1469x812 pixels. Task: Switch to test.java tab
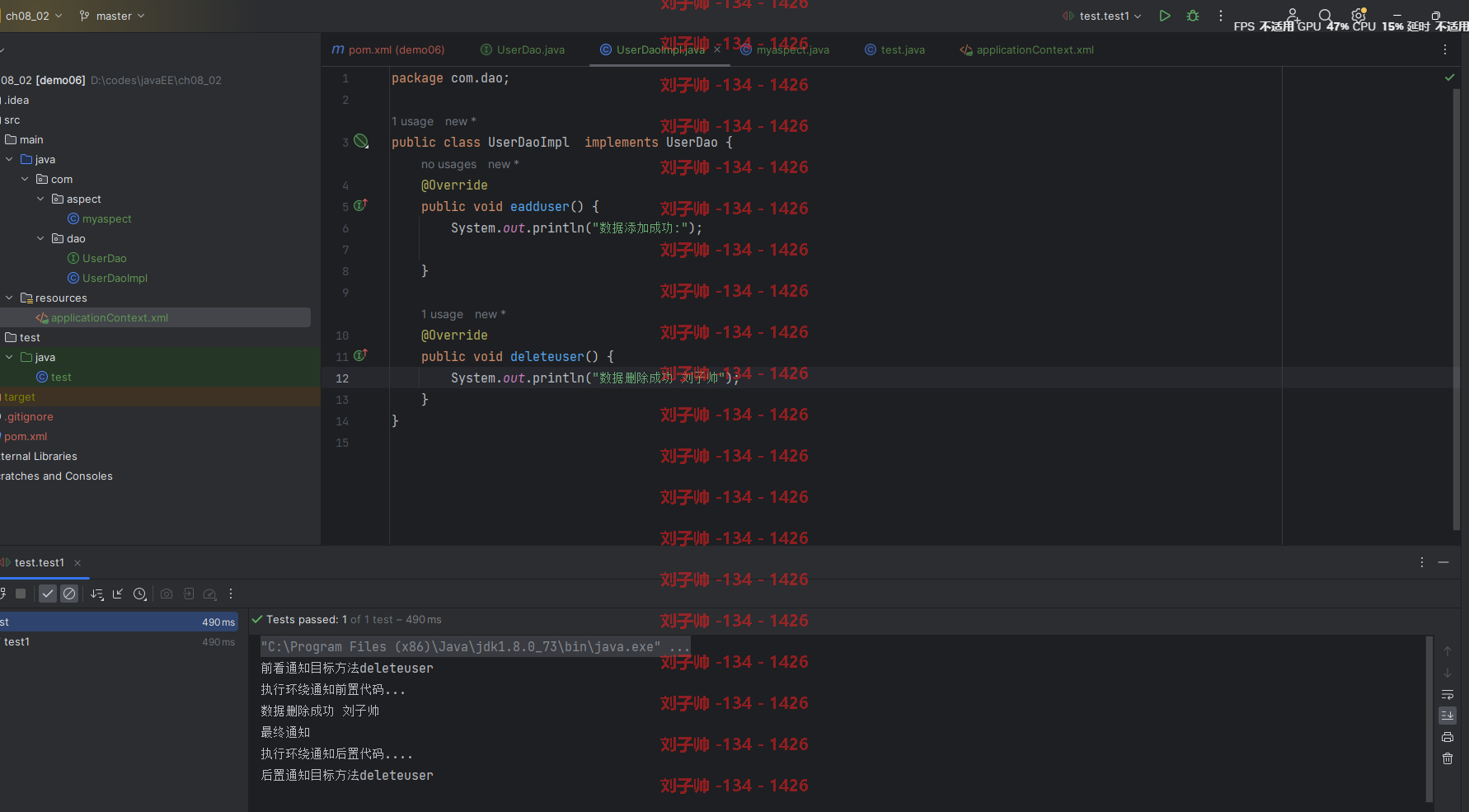click(894, 49)
